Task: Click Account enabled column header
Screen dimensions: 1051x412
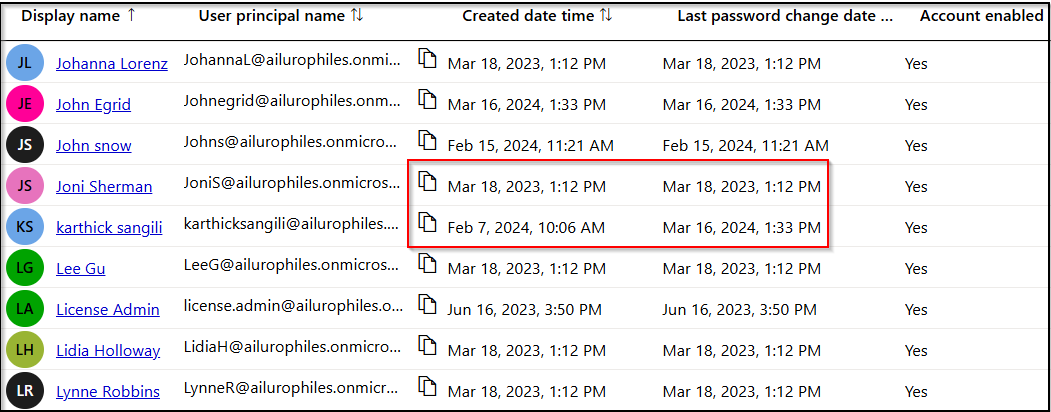Action: 981,16
